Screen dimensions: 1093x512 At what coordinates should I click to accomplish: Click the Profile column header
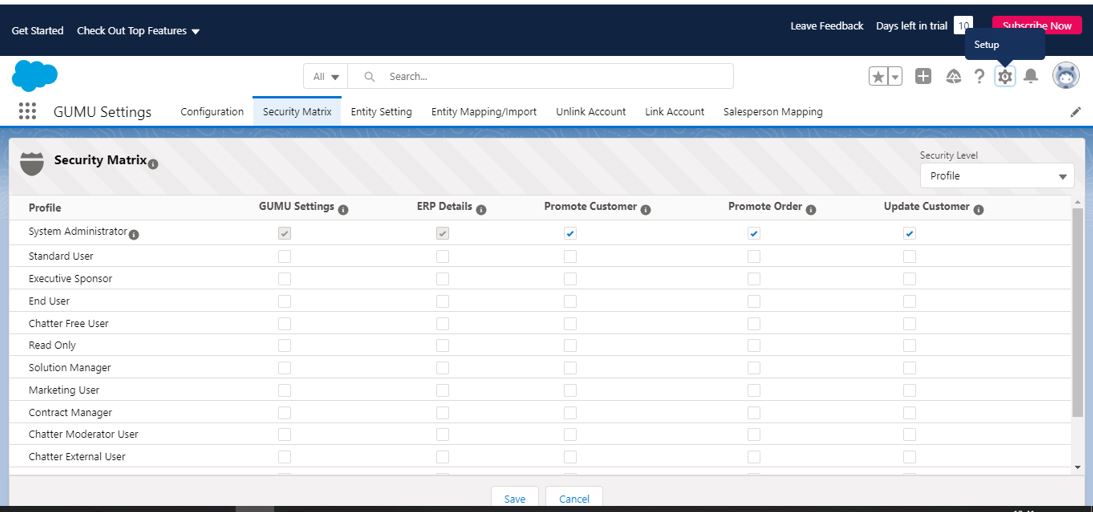[x=45, y=208]
